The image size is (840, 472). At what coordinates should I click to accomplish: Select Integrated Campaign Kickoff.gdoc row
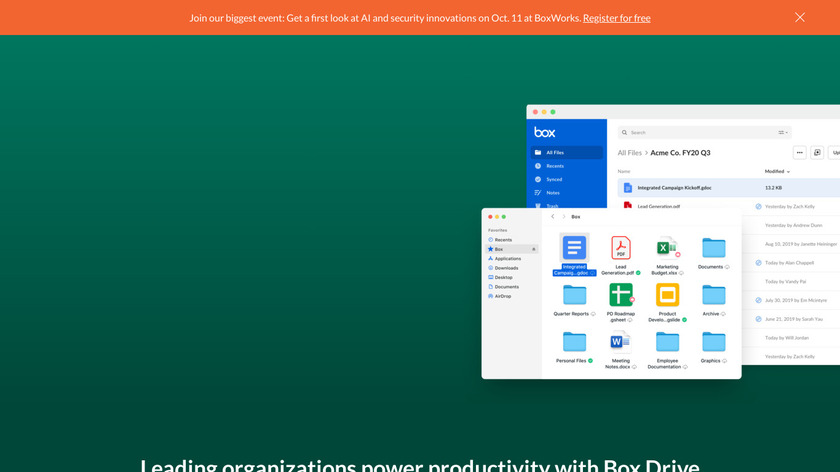(x=729, y=188)
